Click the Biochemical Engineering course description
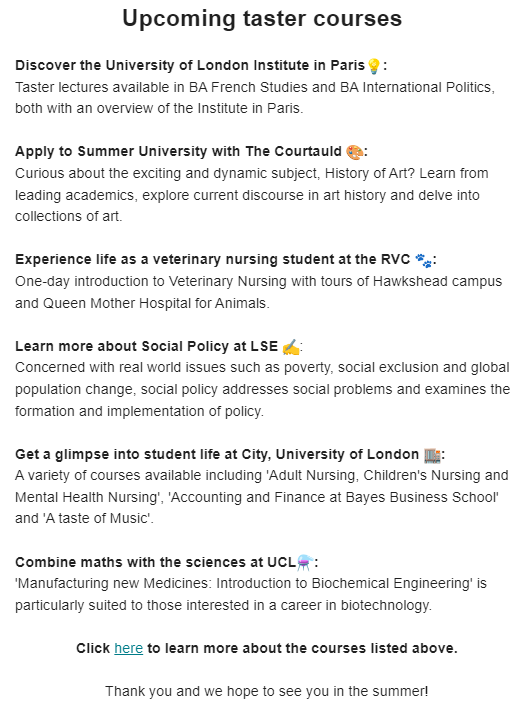 (x=251, y=594)
